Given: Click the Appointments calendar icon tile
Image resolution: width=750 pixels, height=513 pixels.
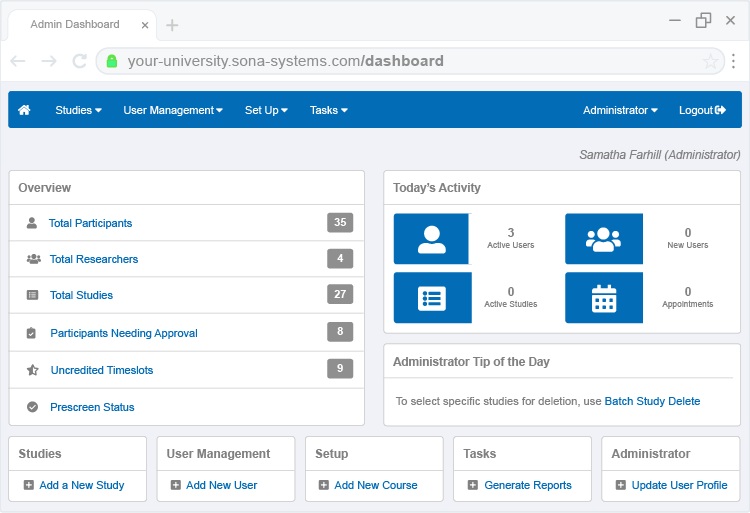Looking at the screenshot, I should point(603,298).
